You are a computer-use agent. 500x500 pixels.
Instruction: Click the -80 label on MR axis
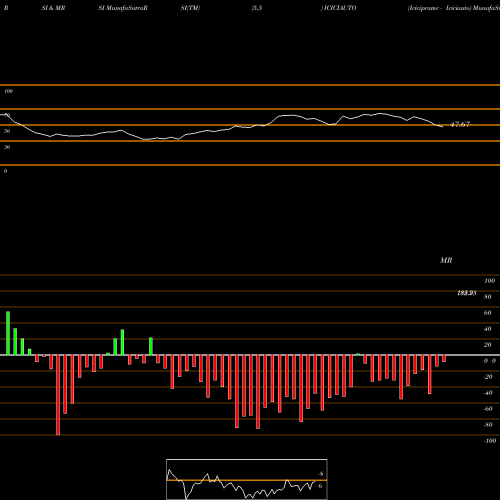488,425
